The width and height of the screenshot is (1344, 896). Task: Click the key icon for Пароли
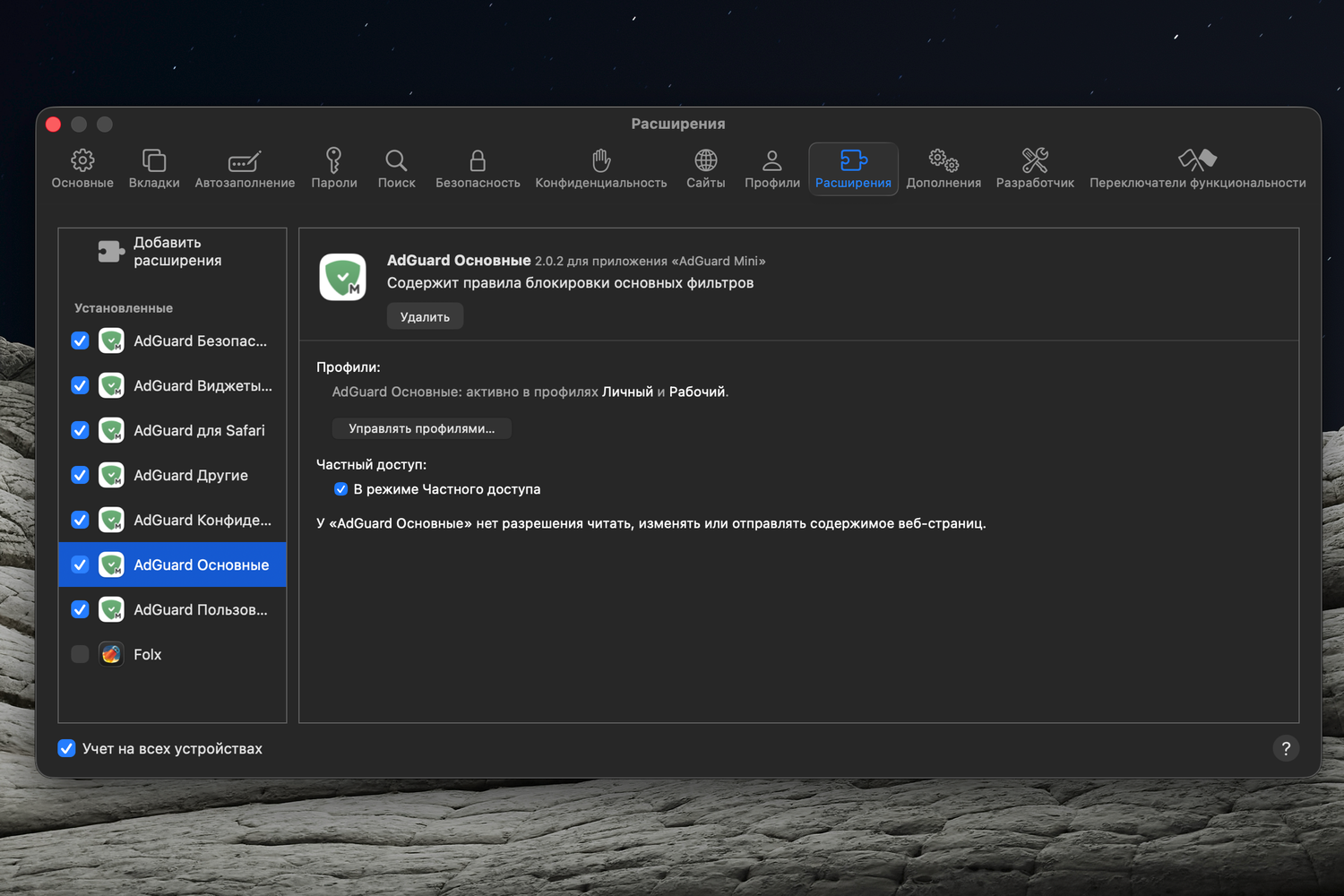click(x=333, y=160)
